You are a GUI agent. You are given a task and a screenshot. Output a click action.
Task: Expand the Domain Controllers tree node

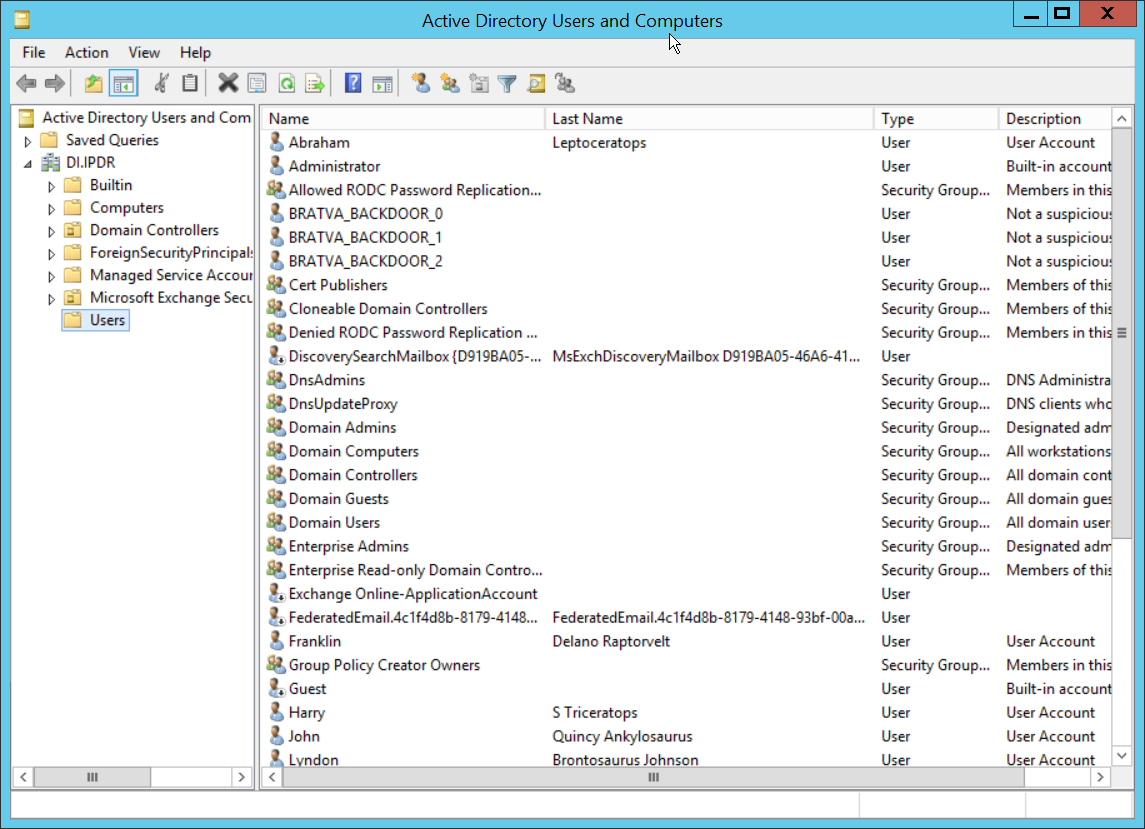click(51, 232)
